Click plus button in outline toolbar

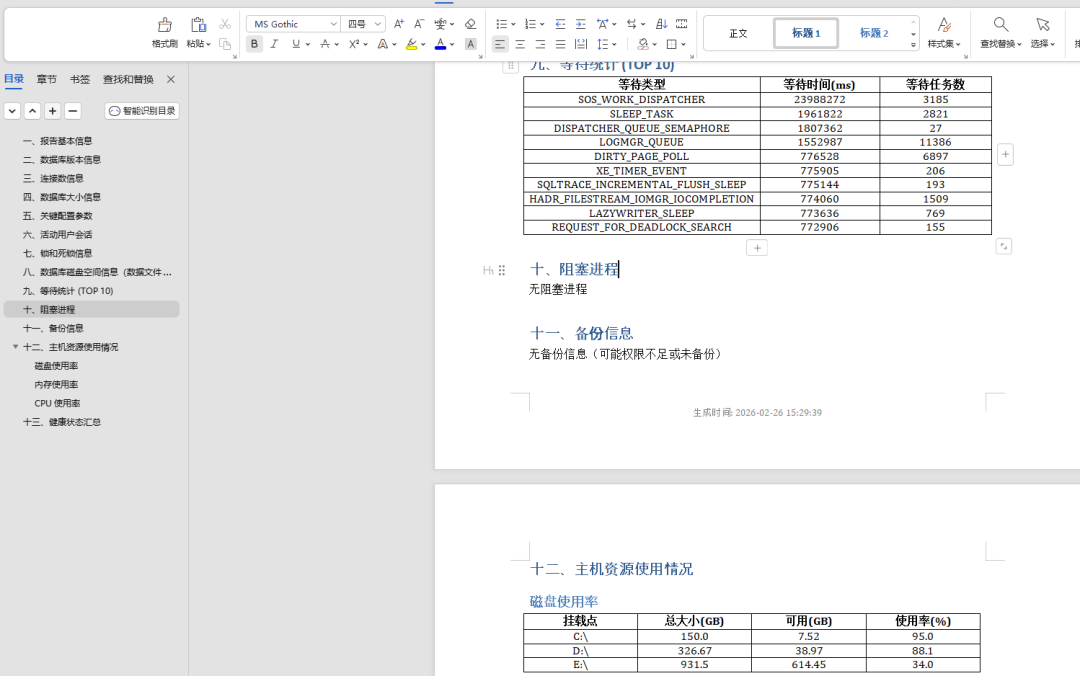point(52,110)
